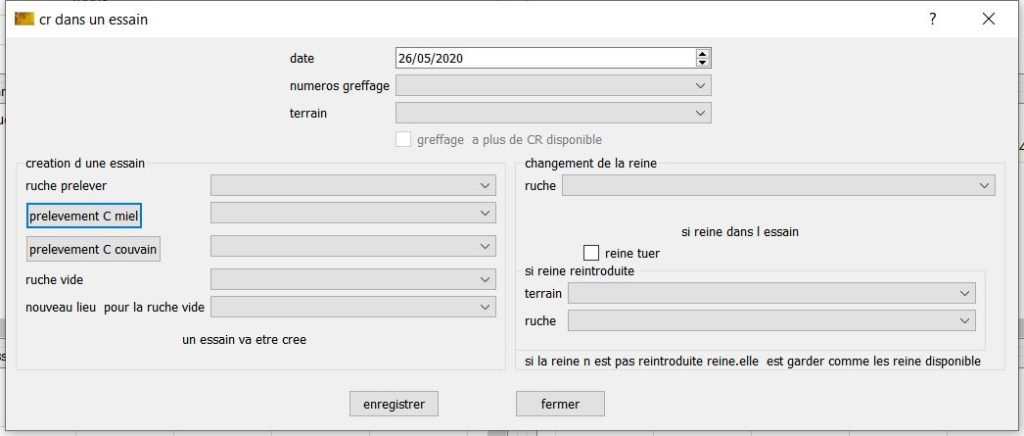This screenshot has width=1024, height=436.
Task: Close the cr dans un essain dialog
Action: point(988,19)
